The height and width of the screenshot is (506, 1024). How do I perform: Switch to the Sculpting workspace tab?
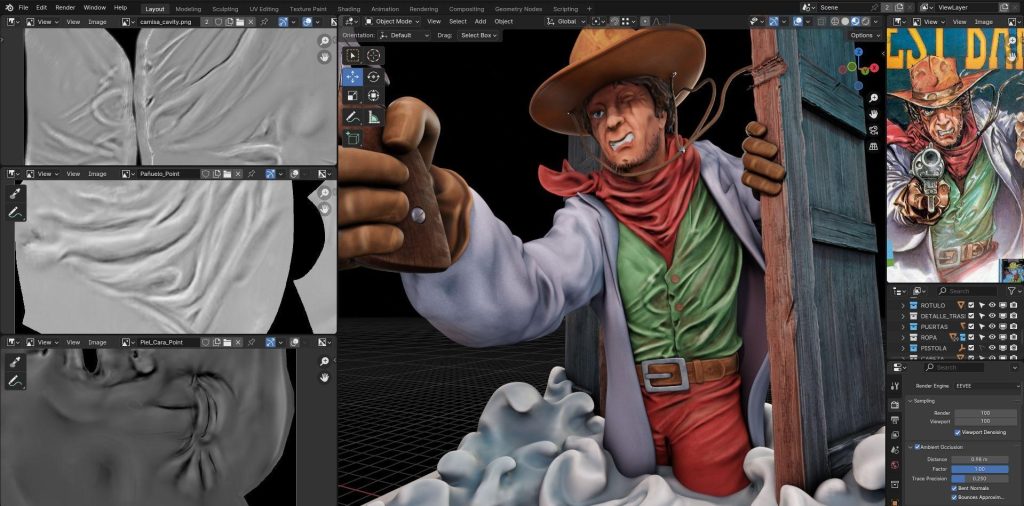[x=225, y=9]
